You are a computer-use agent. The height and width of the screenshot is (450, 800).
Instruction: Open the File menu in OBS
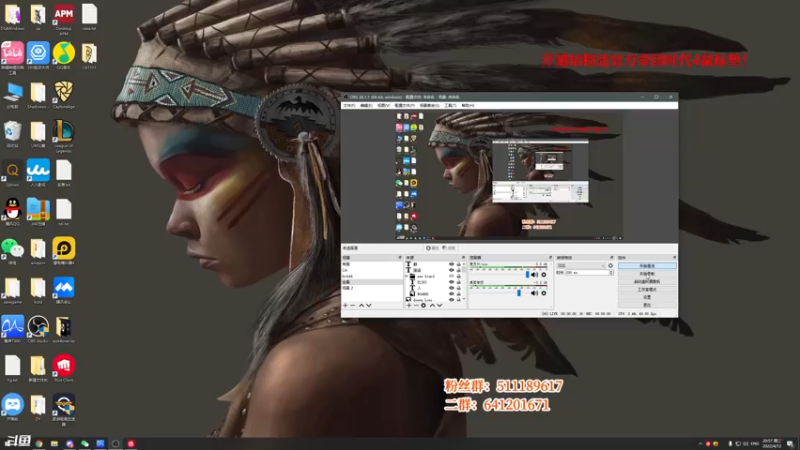tap(349, 105)
